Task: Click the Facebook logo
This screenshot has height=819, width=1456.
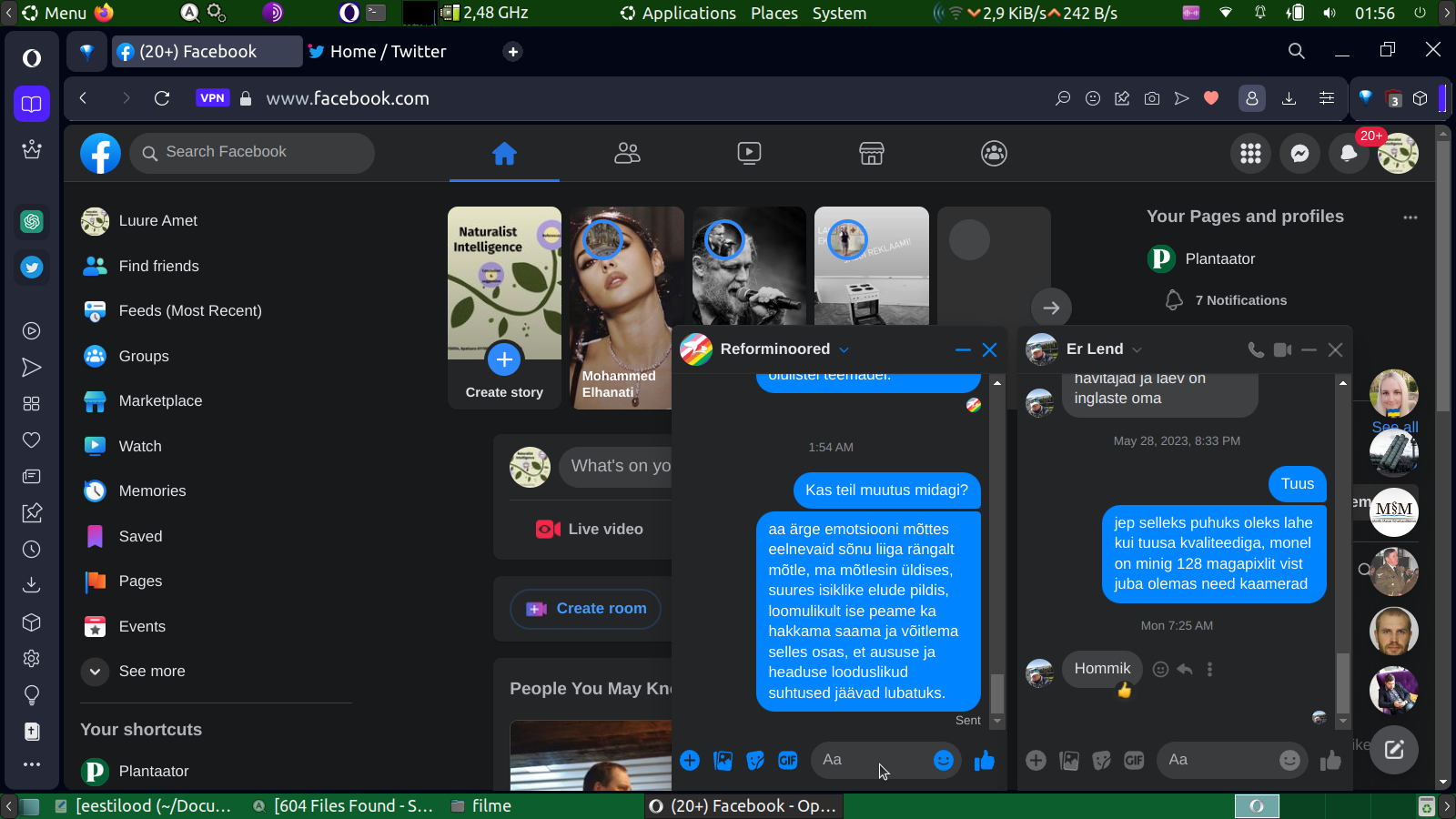Action: point(100,154)
